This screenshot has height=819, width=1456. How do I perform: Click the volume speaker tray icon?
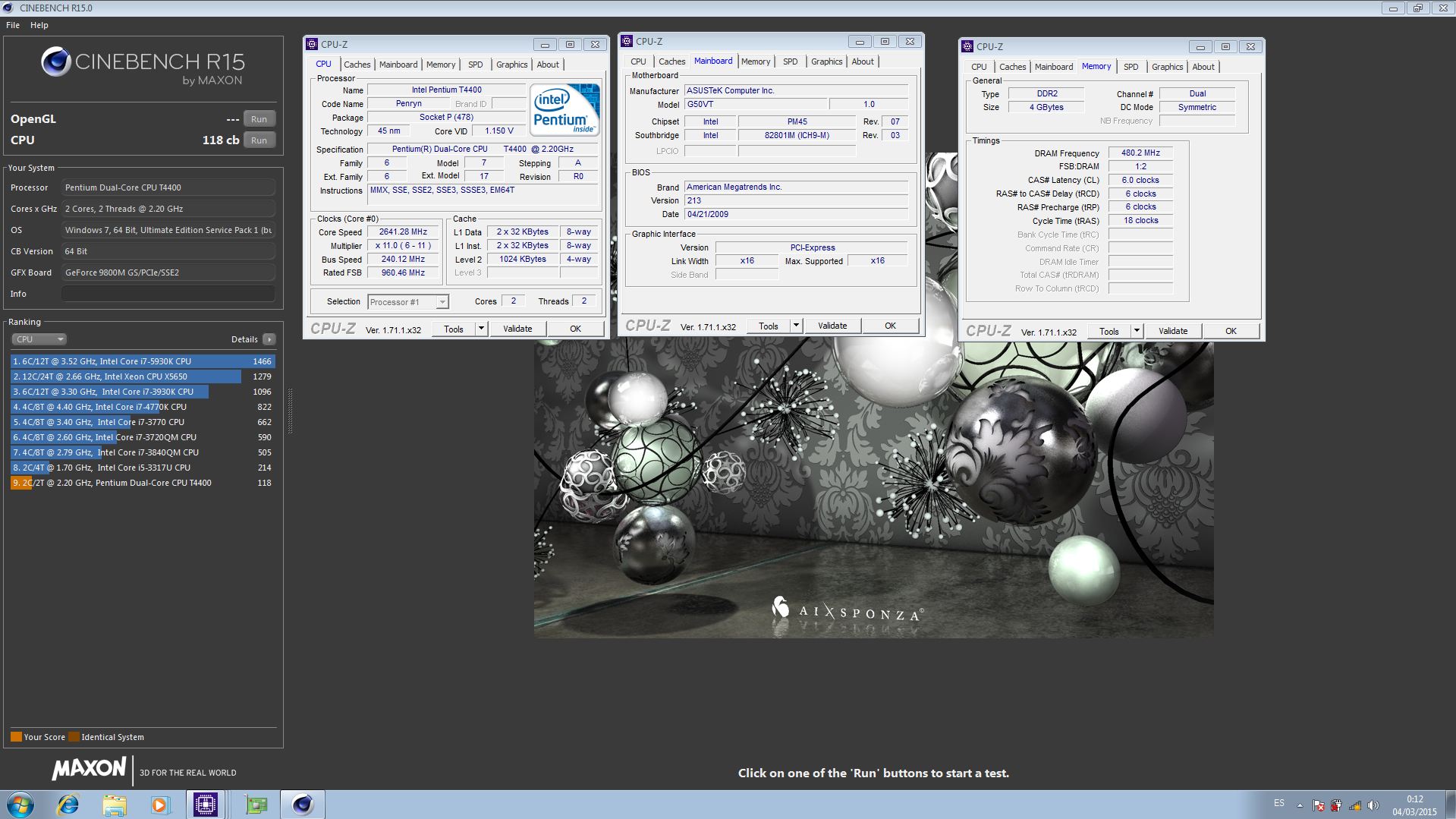(x=1373, y=805)
